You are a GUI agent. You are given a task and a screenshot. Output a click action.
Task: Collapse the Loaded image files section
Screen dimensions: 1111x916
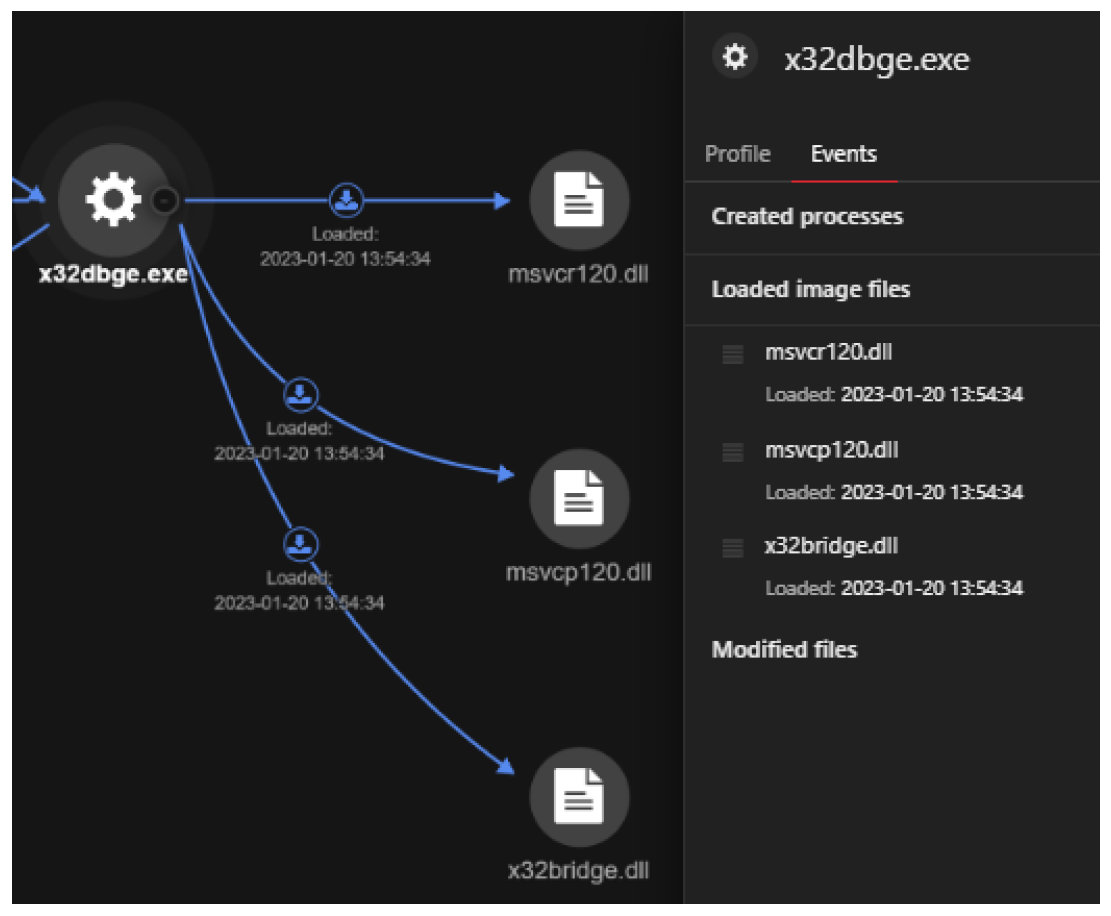[x=810, y=290]
